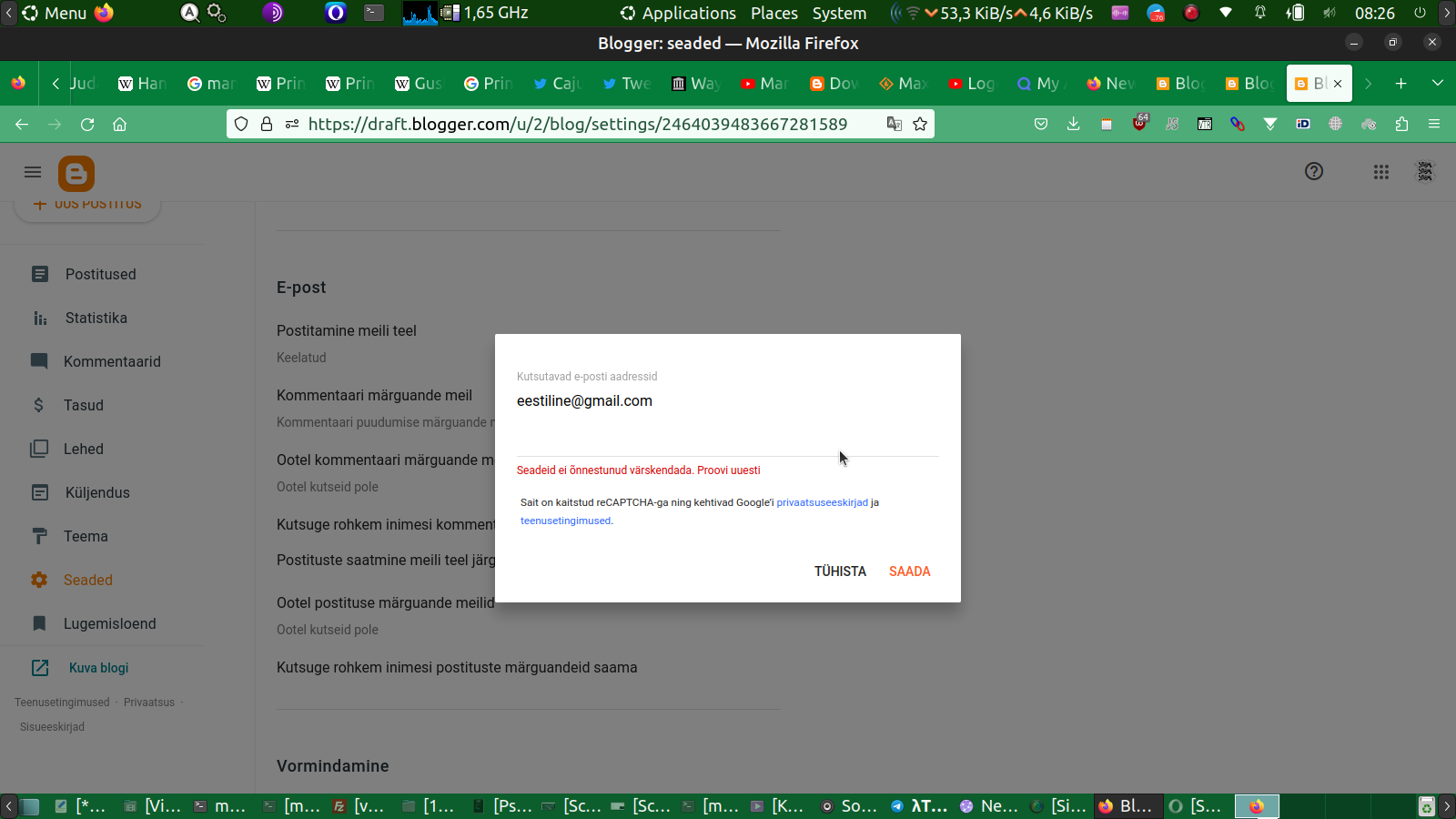Click the volume icon in top panel
1456x819 pixels.
(1330, 13)
